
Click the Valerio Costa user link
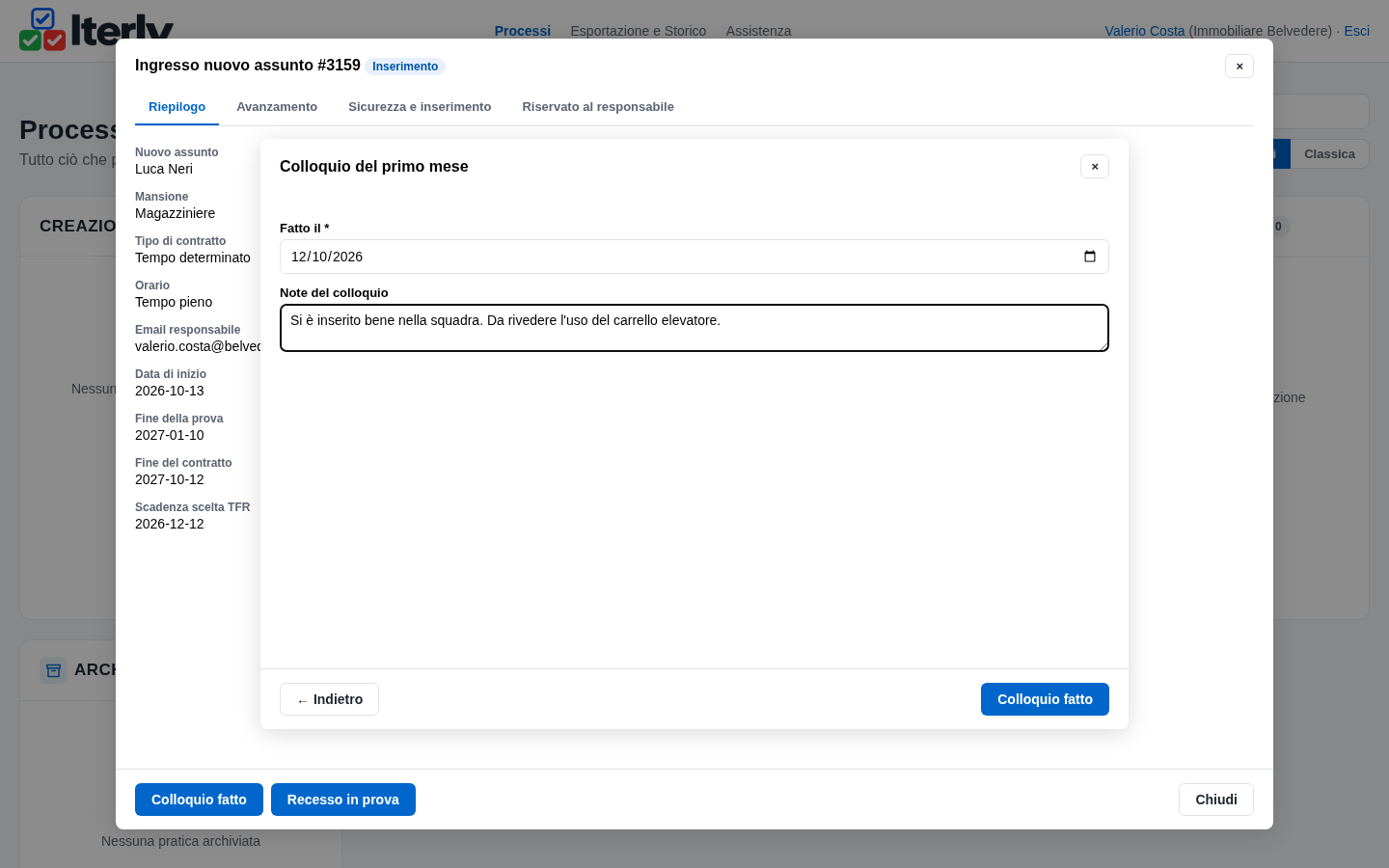[x=1144, y=31]
